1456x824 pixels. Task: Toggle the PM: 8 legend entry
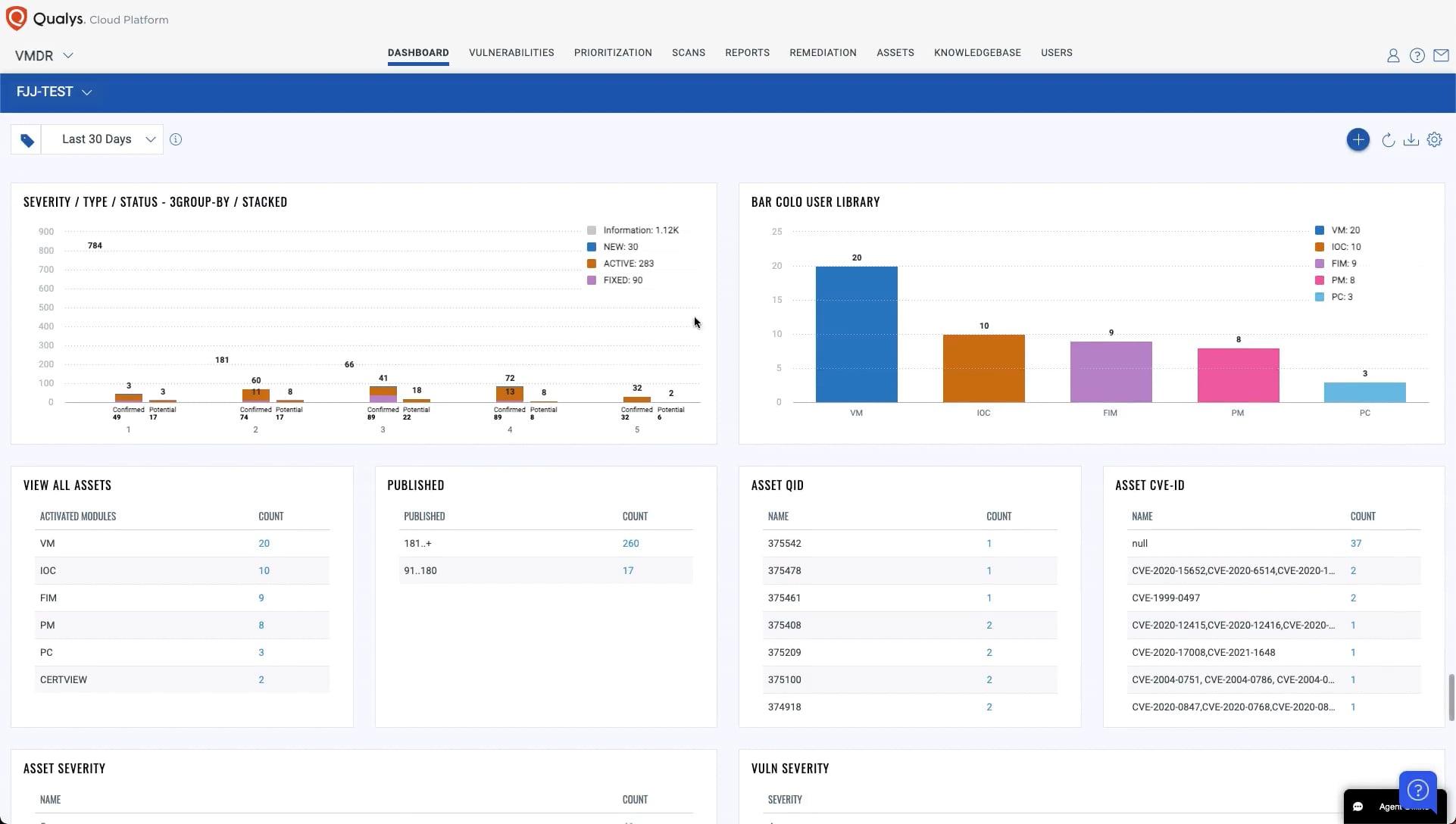click(1335, 280)
